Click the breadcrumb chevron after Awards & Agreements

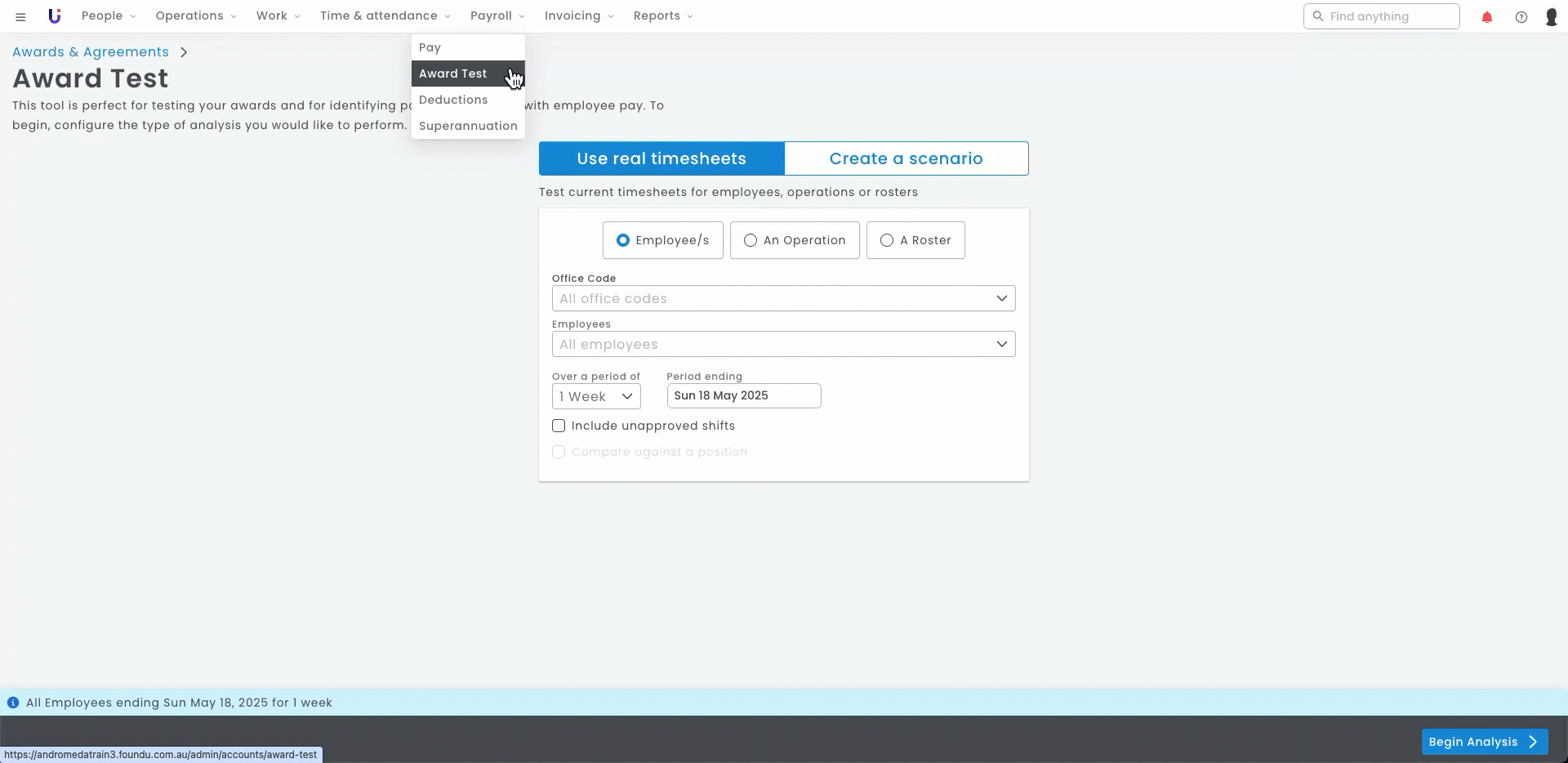184,52
